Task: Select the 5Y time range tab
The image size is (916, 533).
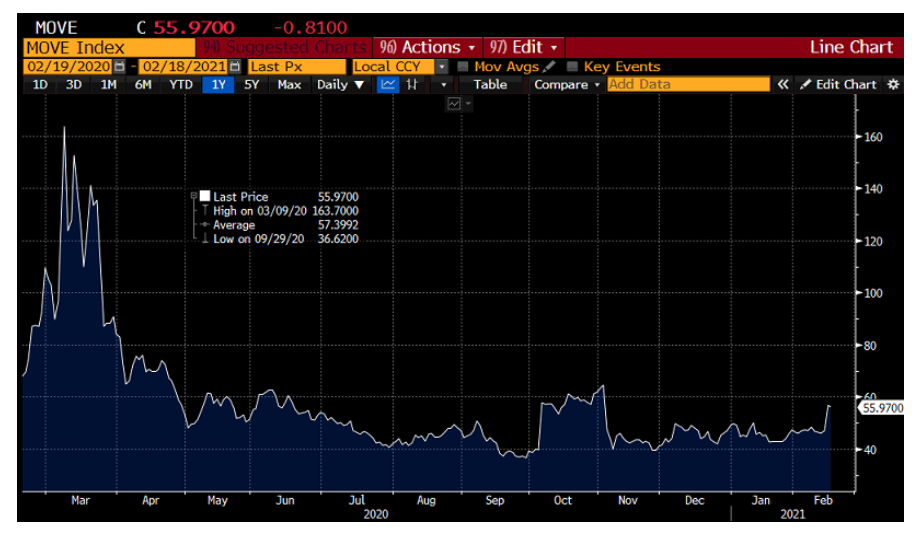Action: tap(252, 85)
